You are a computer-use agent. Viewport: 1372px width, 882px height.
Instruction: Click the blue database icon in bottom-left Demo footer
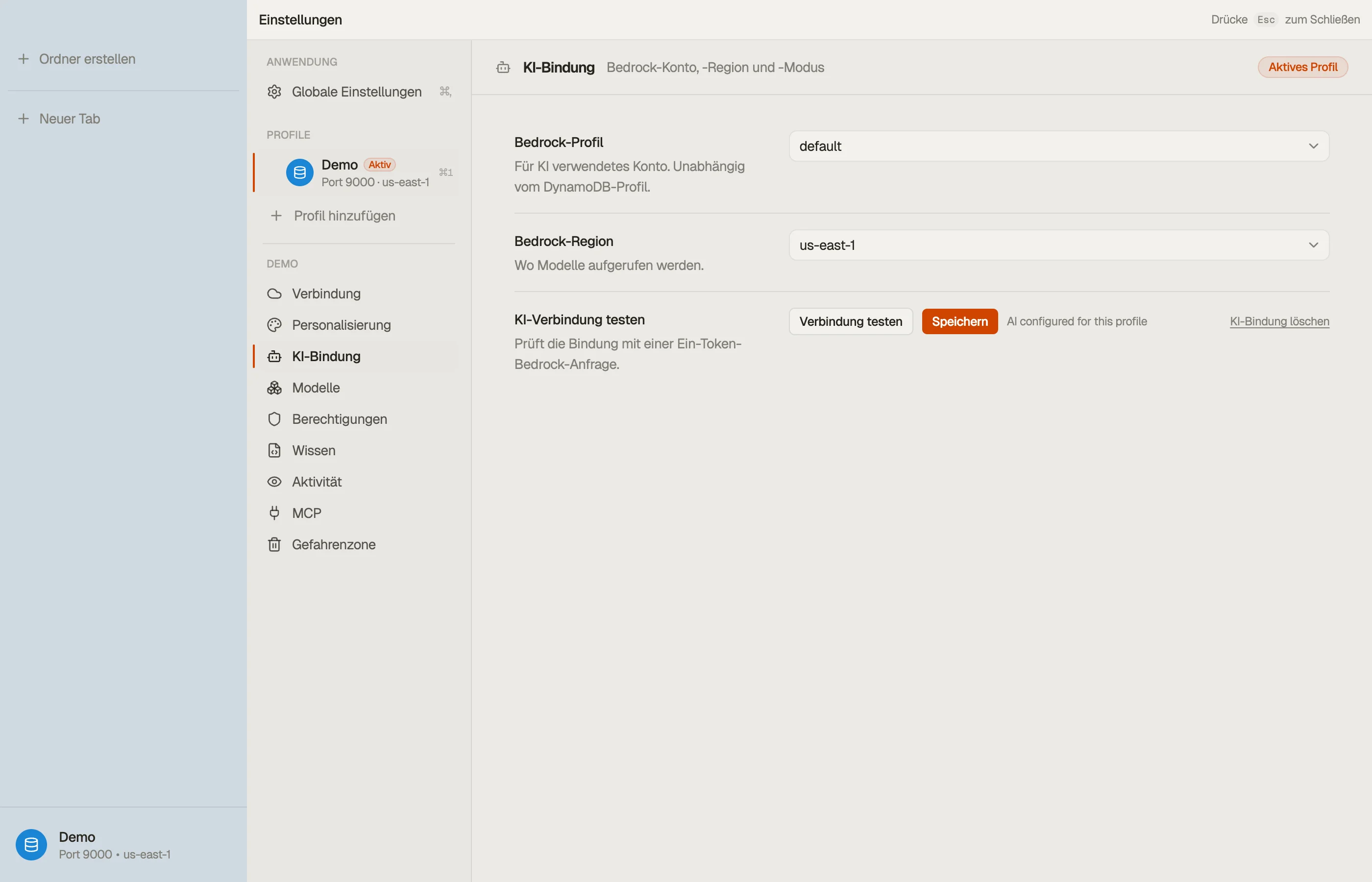[31, 845]
